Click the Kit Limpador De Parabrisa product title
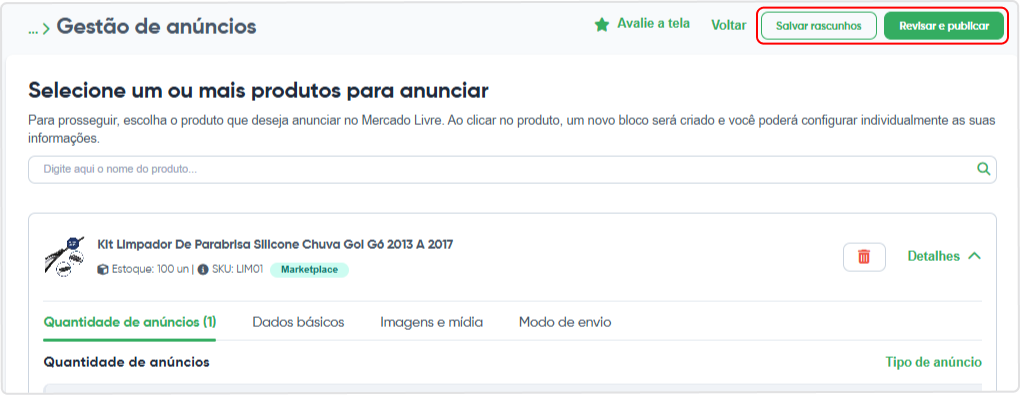This screenshot has width=1020, height=395. pyautogui.click(x=275, y=245)
